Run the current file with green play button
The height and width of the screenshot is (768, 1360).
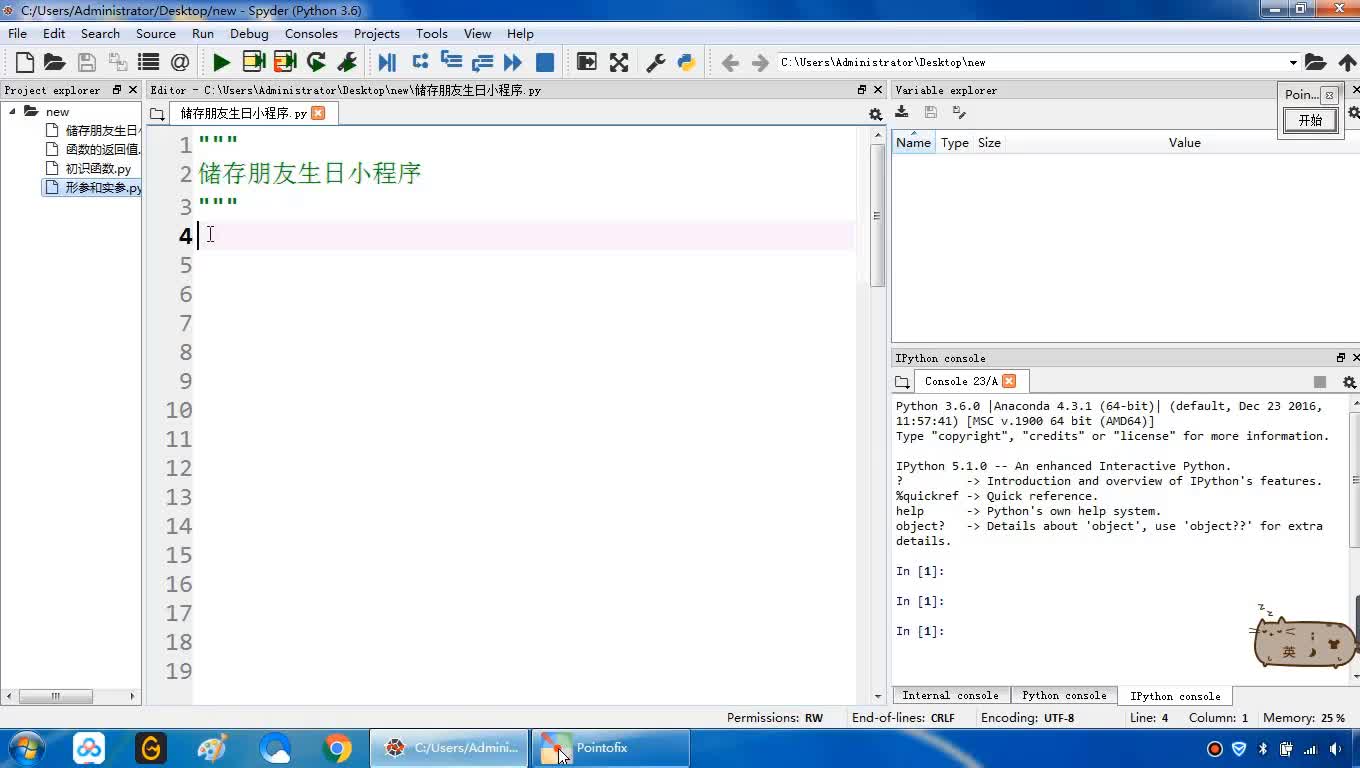pos(221,62)
